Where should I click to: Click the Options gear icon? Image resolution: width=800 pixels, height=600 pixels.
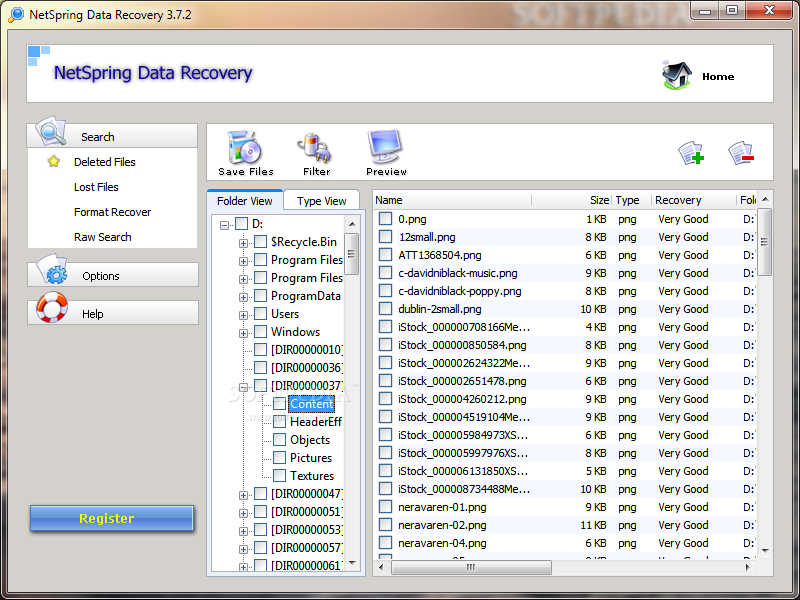52,269
